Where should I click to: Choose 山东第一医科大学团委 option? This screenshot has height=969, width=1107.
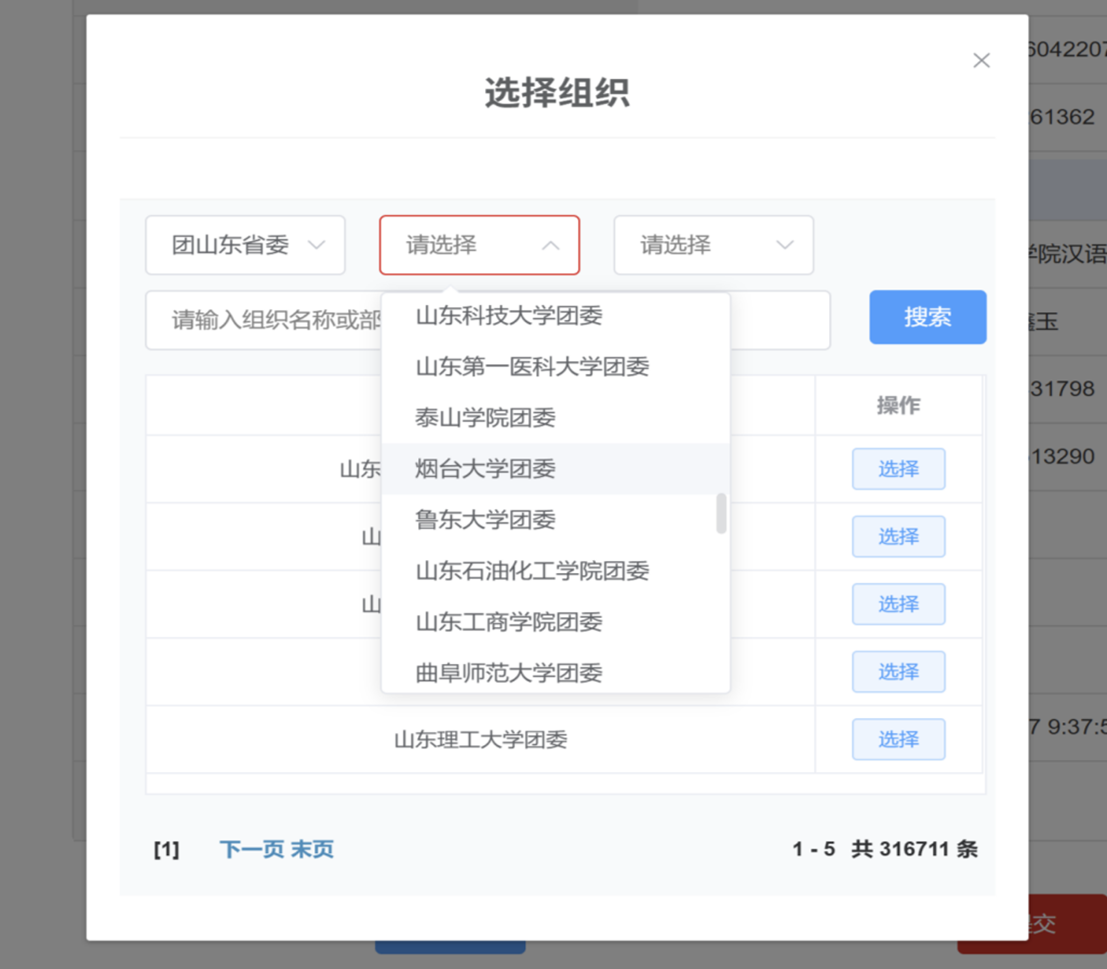[x=532, y=367]
